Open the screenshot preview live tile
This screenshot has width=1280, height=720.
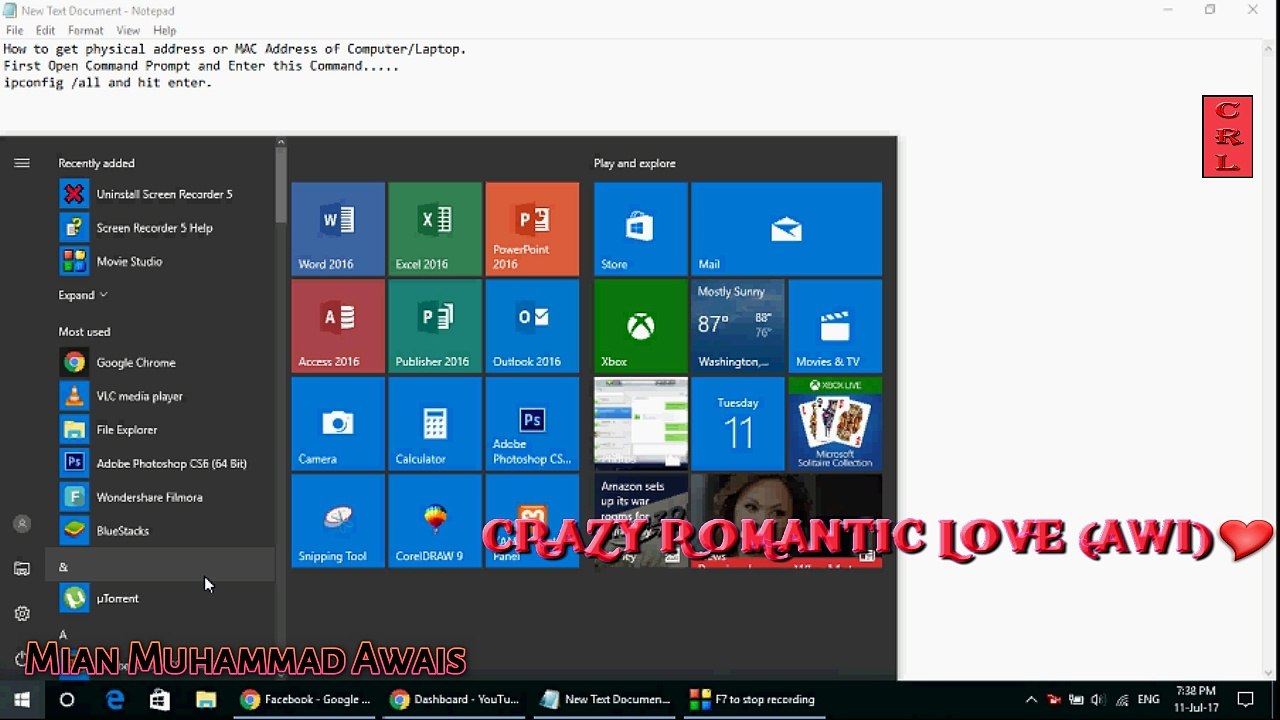[641, 423]
